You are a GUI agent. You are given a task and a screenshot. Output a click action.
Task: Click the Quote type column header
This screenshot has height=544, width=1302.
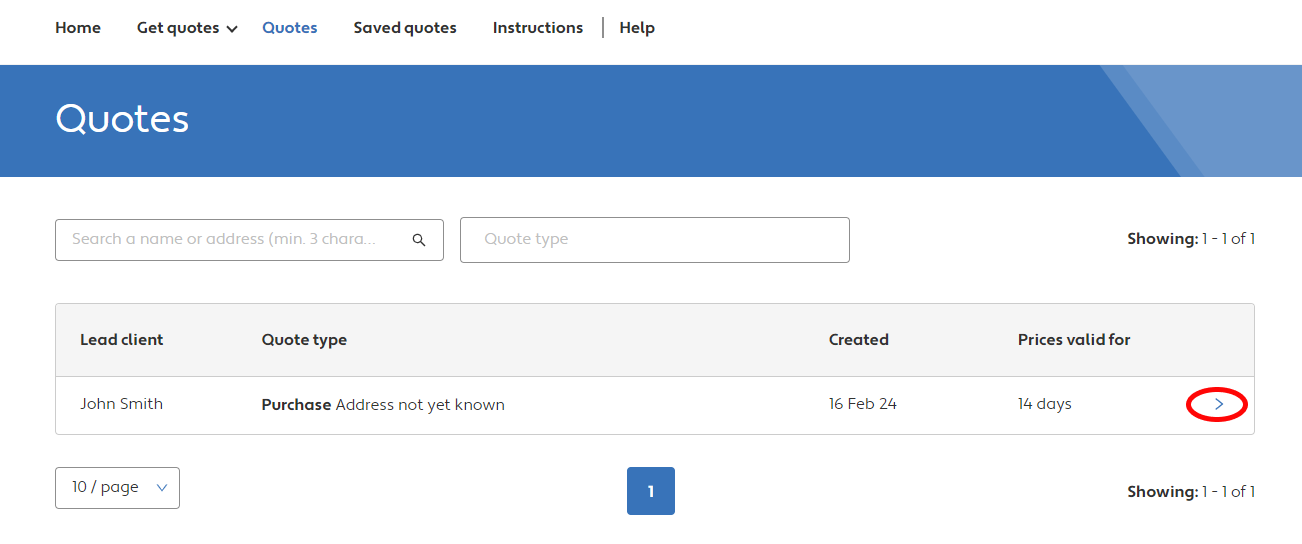coord(304,340)
